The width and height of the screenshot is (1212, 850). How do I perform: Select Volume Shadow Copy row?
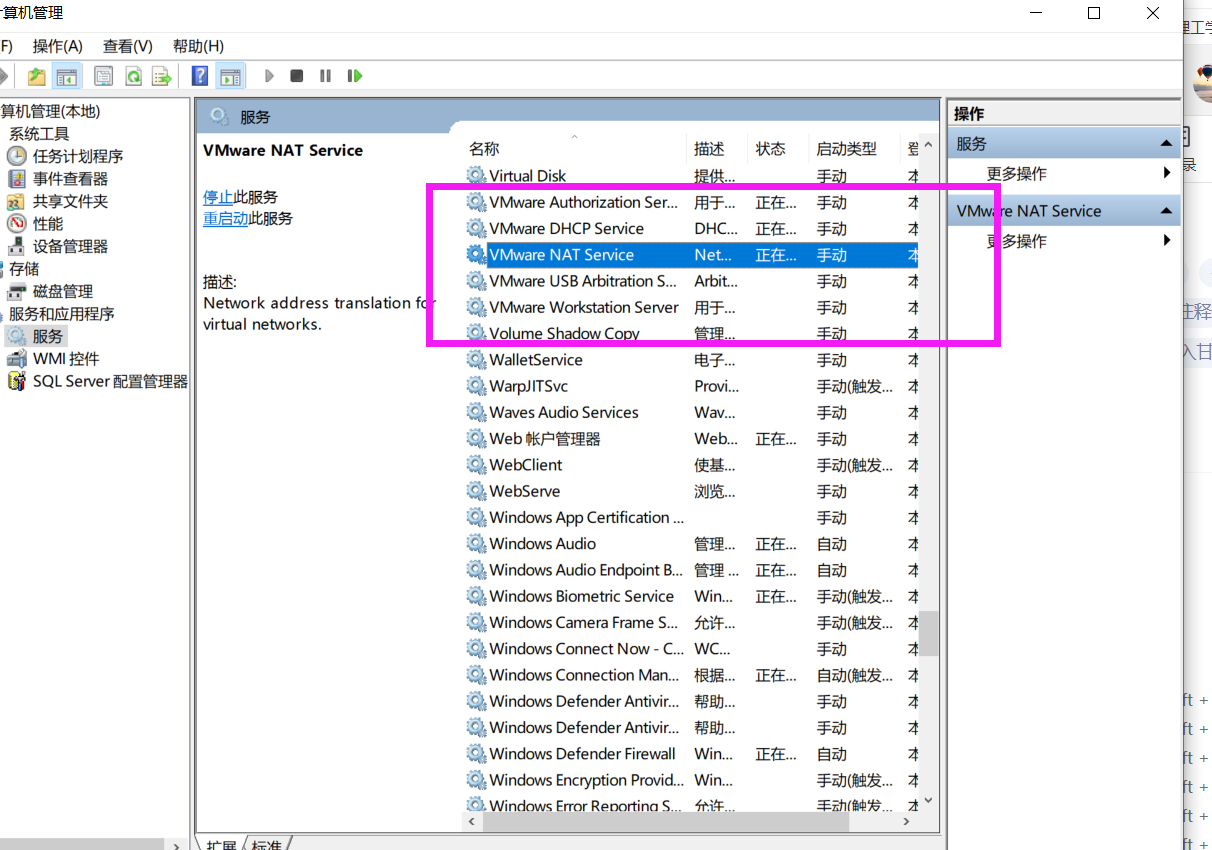(x=691, y=334)
